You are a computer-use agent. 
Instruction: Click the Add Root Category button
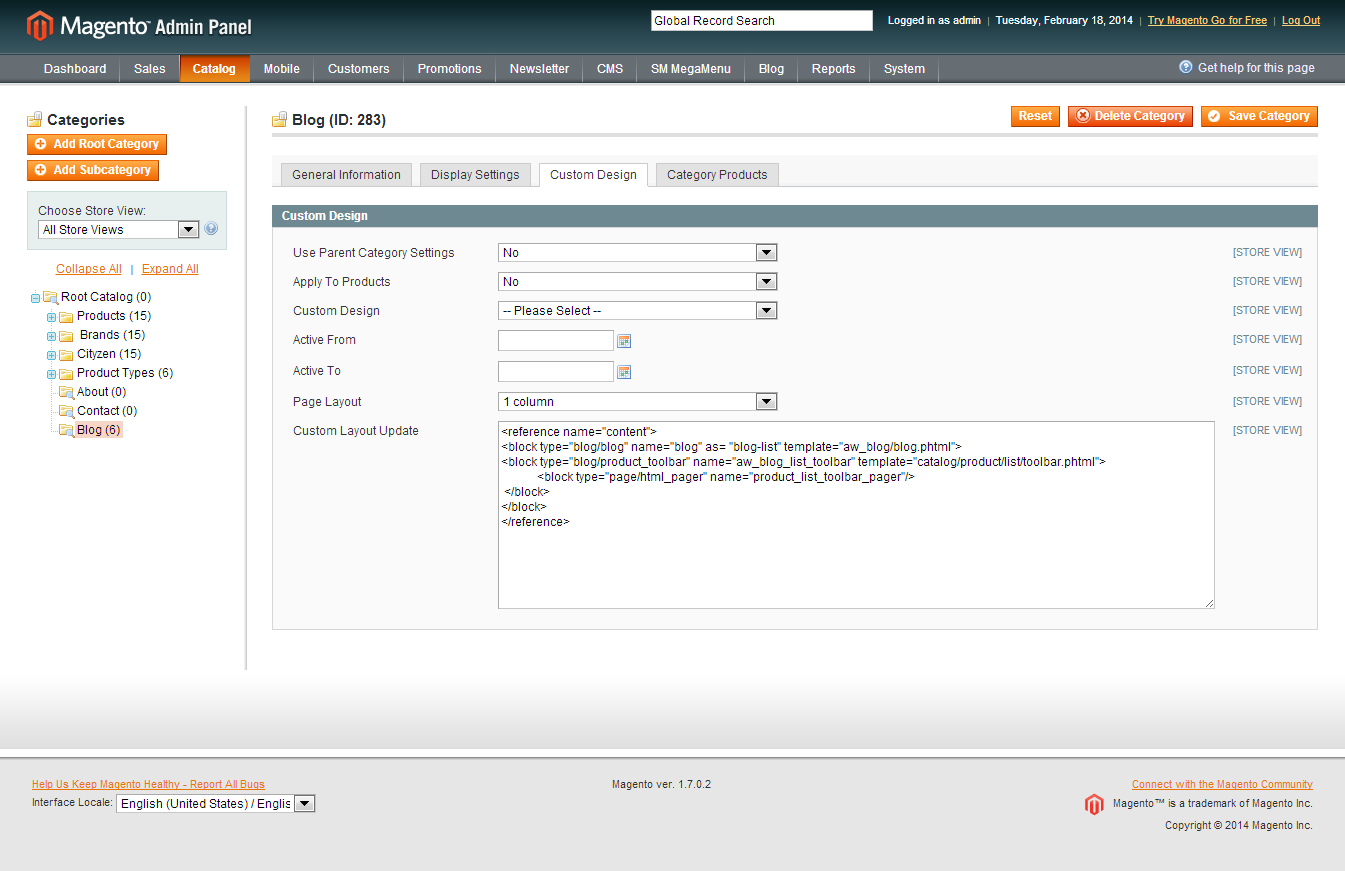(97, 144)
